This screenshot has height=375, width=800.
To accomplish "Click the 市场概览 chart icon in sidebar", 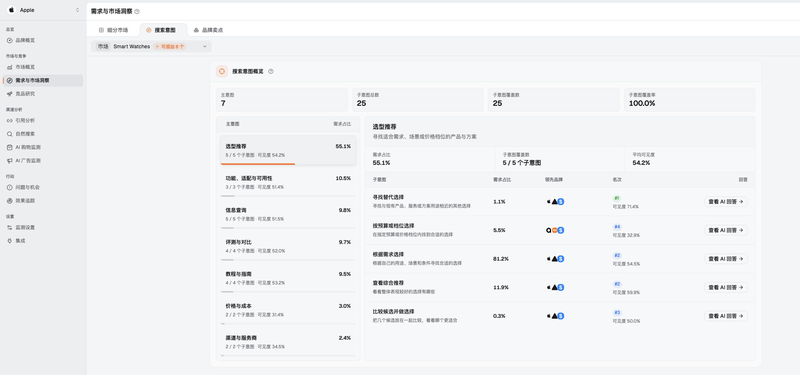I will 10,67.
